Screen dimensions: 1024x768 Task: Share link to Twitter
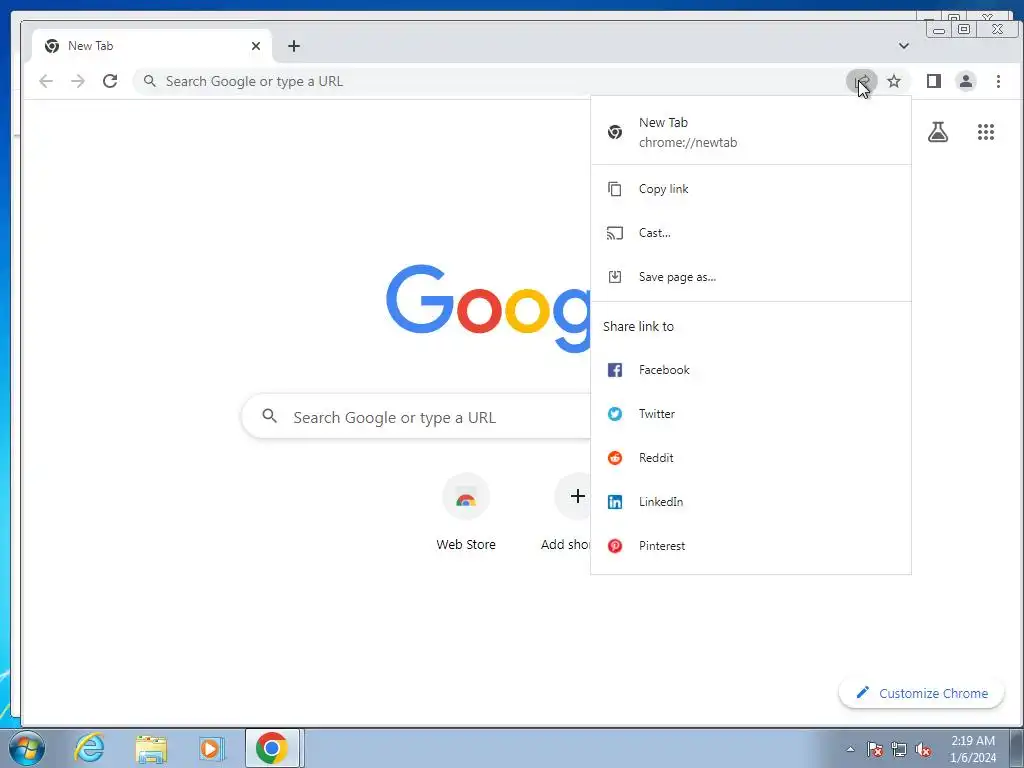(x=751, y=413)
